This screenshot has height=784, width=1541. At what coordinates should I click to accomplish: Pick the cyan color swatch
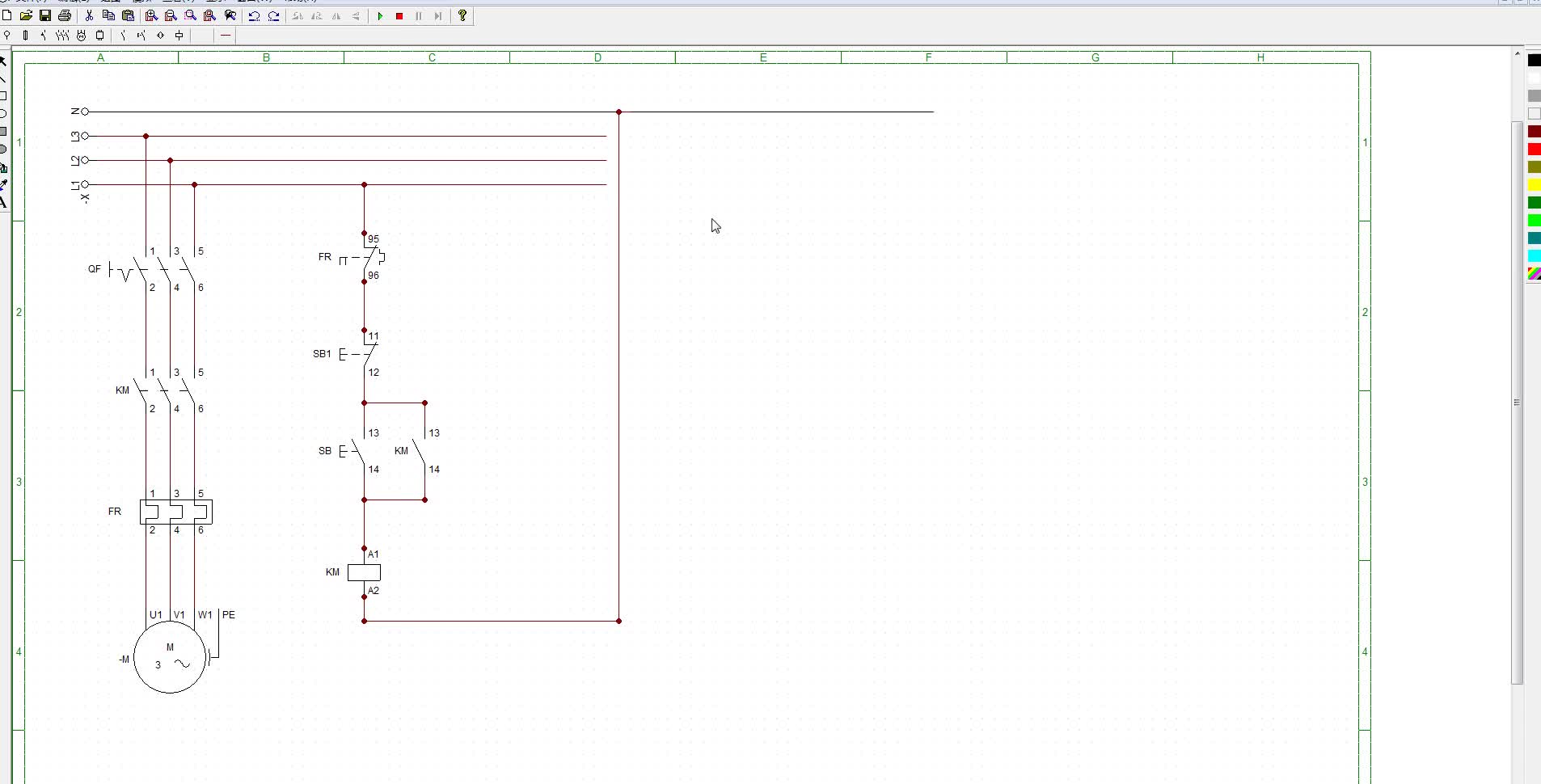[1534, 256]
